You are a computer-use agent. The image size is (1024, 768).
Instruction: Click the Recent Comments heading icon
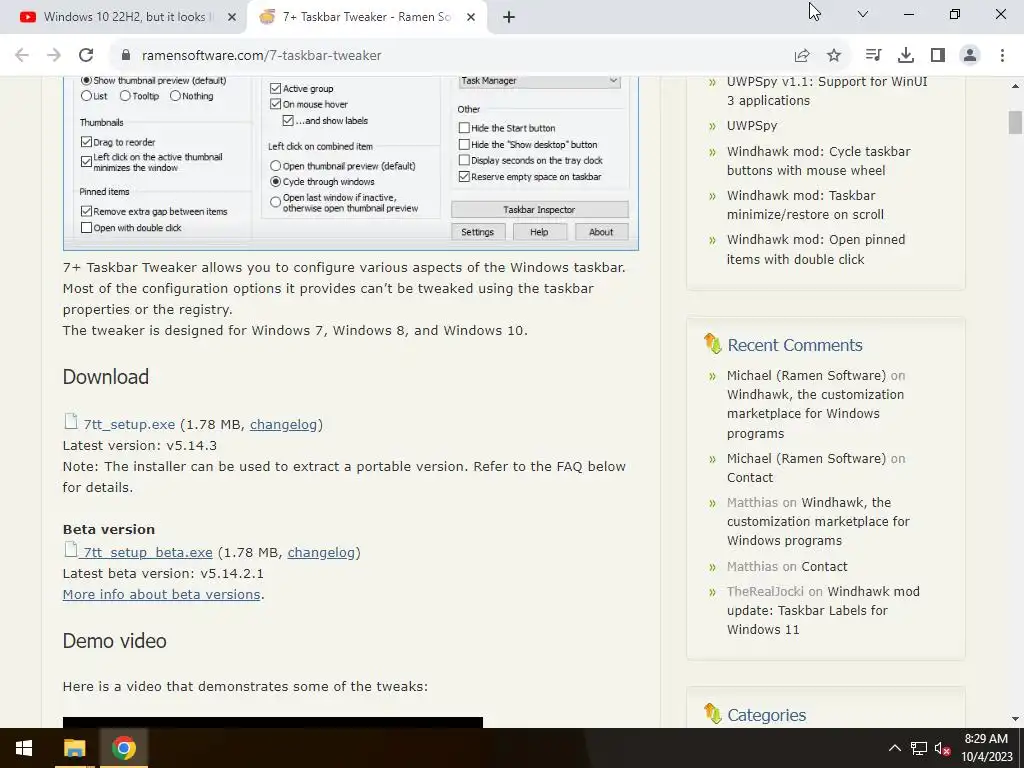[712, 344]
